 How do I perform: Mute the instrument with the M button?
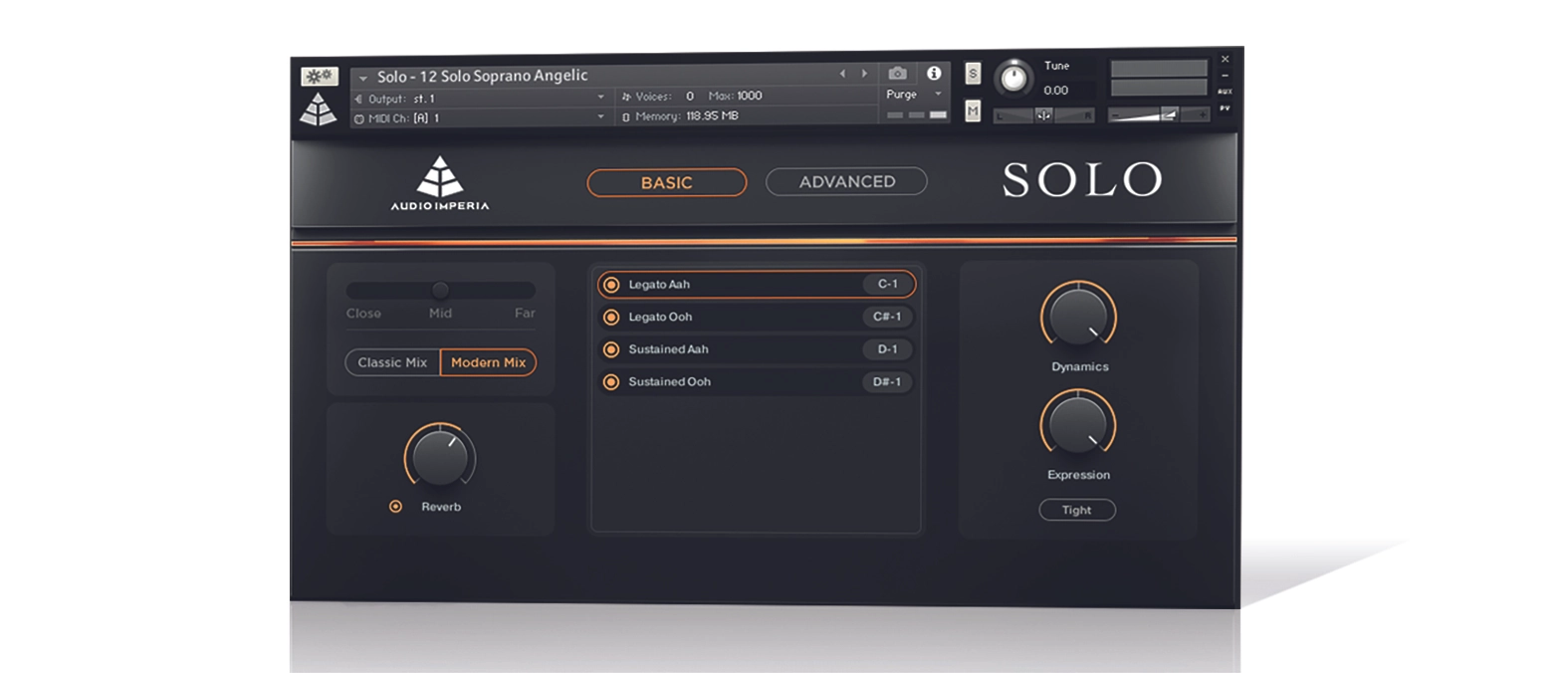(x=973, y=112)
